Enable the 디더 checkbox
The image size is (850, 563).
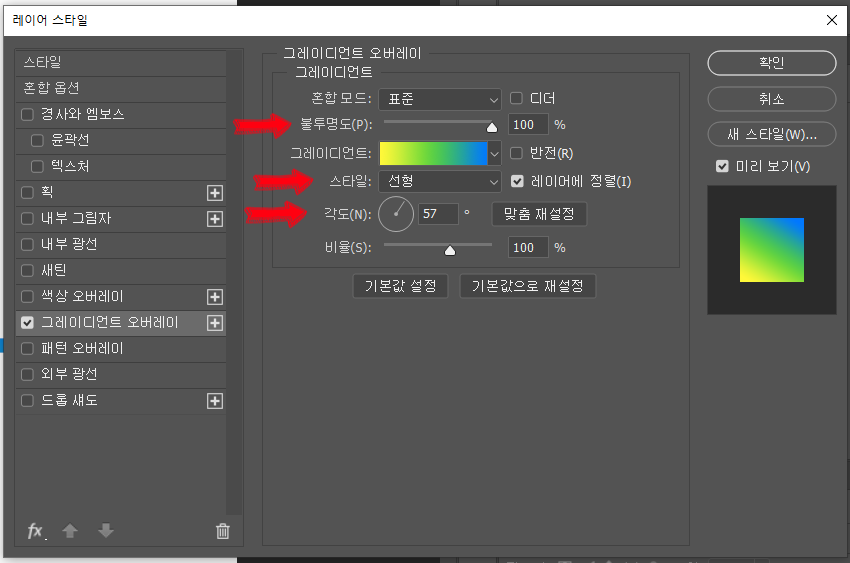point(517,98)
